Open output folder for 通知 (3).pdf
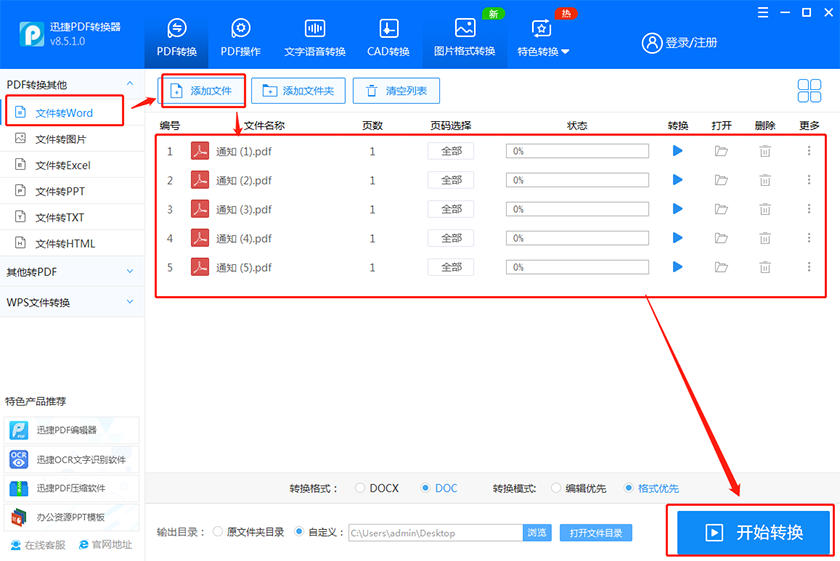Image resolution: width=840 pixels, height=561 pixels. click(x=721, y=209)
